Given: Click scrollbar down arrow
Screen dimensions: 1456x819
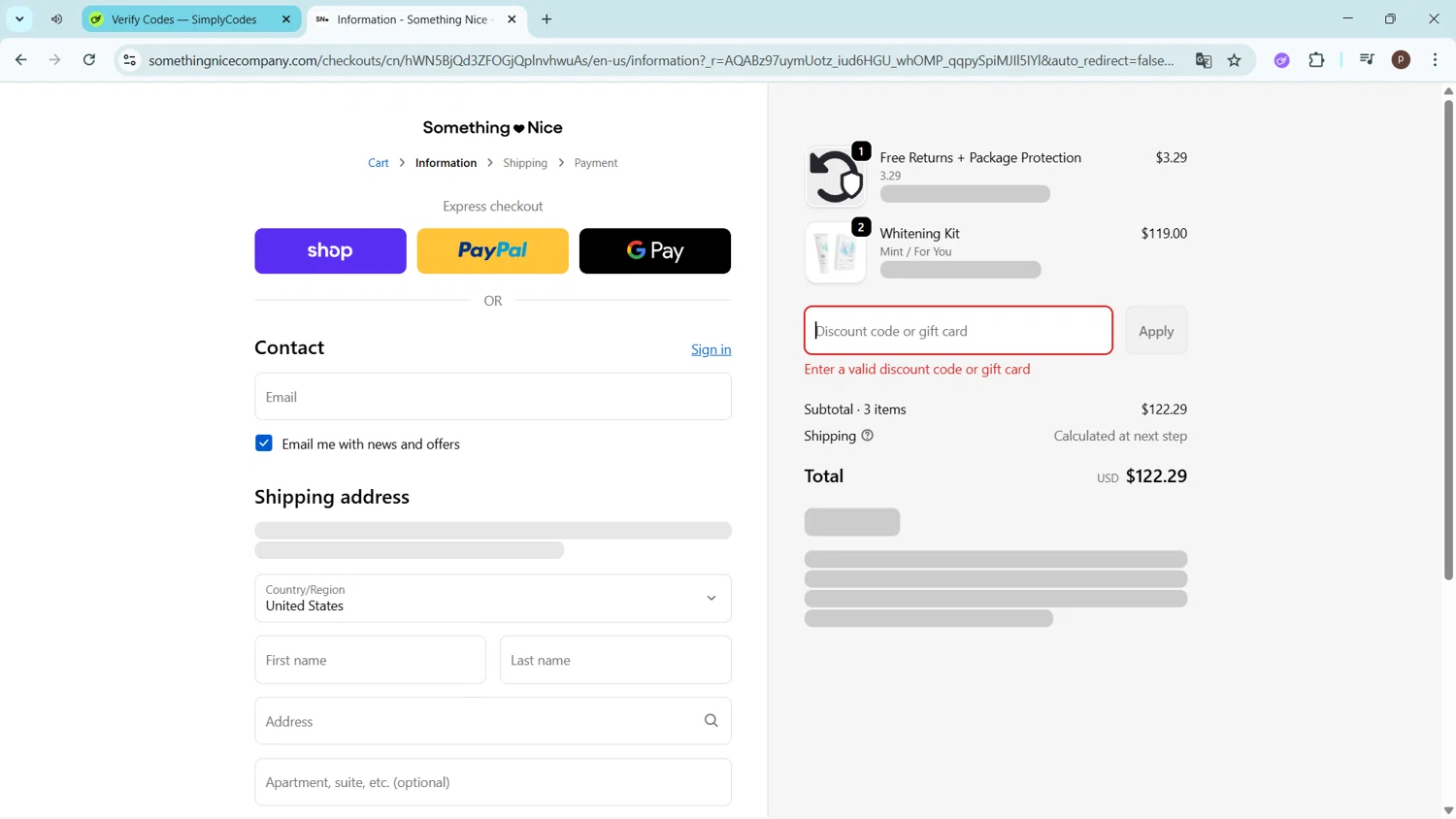Looking at the screenshot, I should pos(1448,810).
